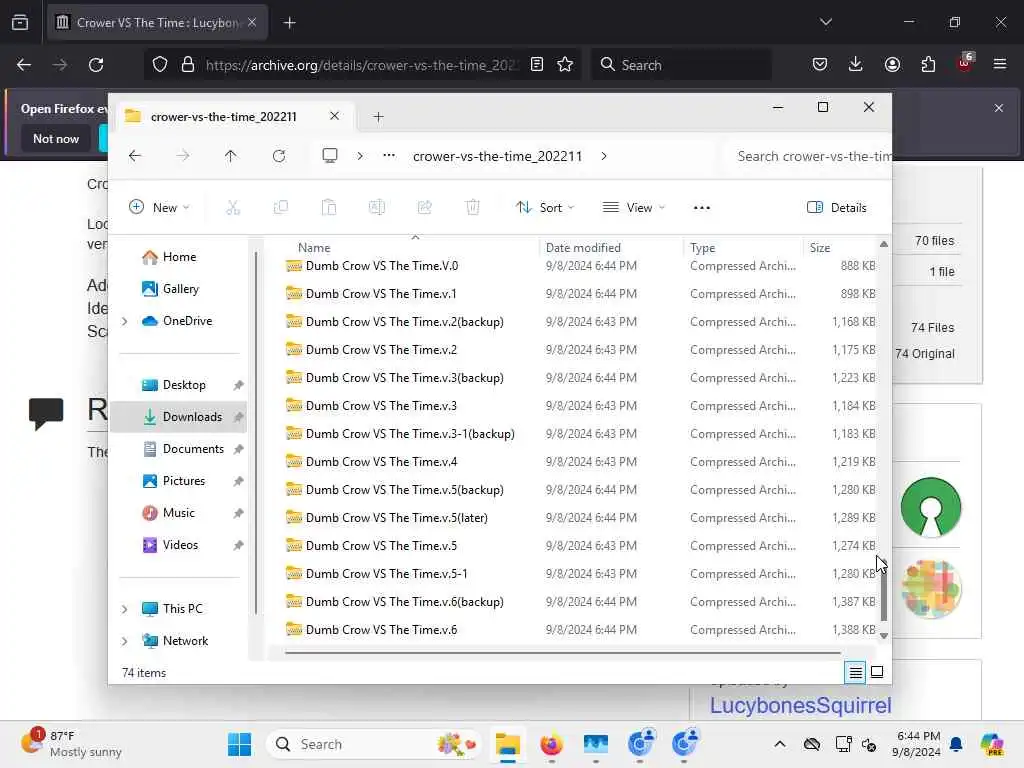Screen dimensions: 1024x768
Task: Go up one folder level in Explorer
Action: [231, 156]
